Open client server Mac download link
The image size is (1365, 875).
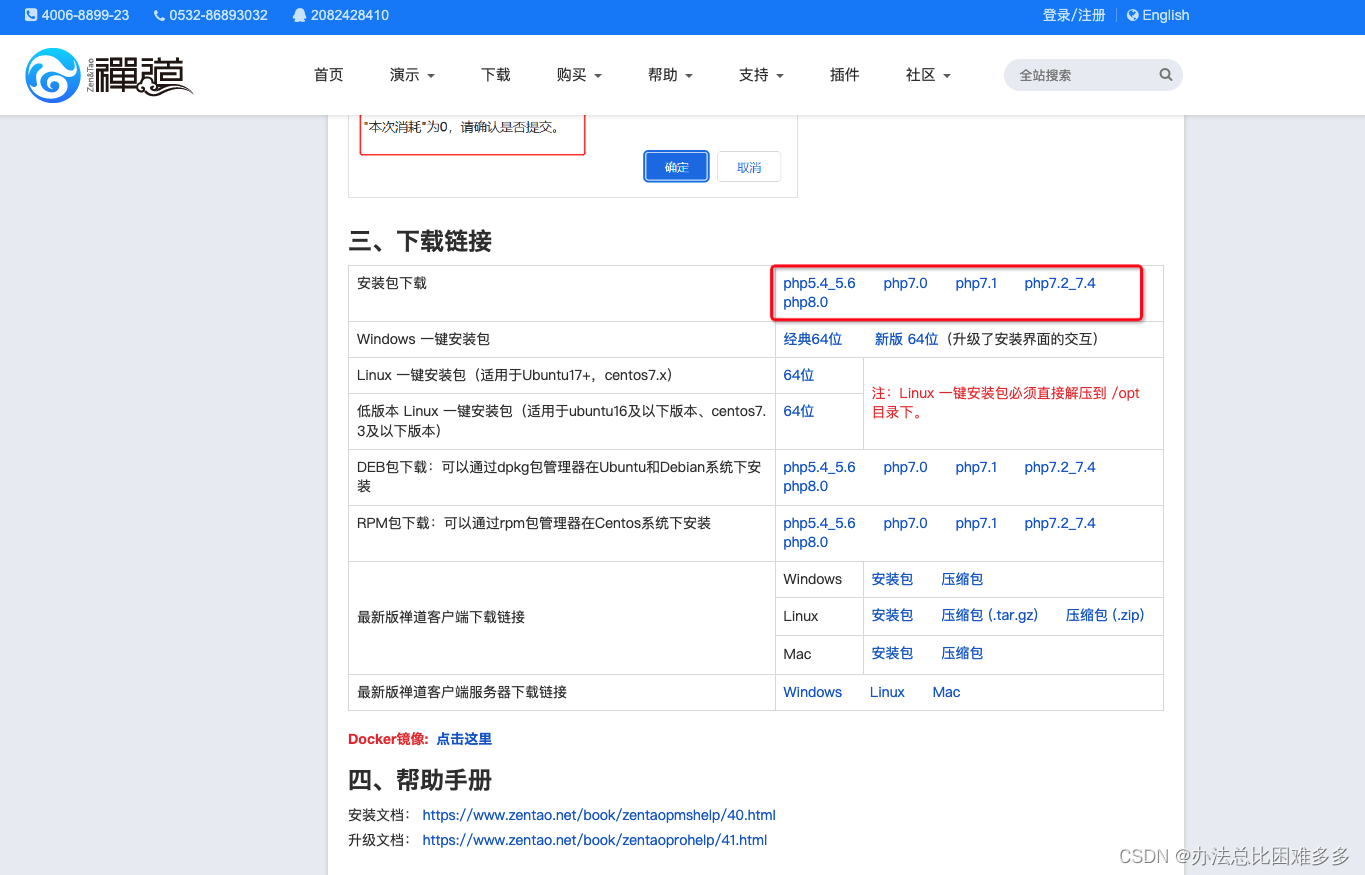[x=946, y=692]
